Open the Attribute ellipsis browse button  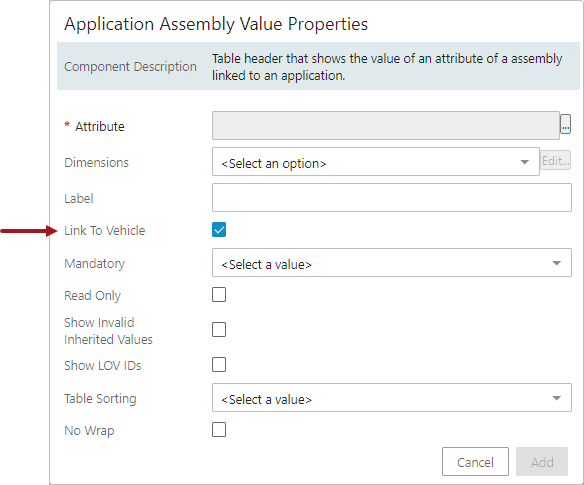[x=565, y=124]
